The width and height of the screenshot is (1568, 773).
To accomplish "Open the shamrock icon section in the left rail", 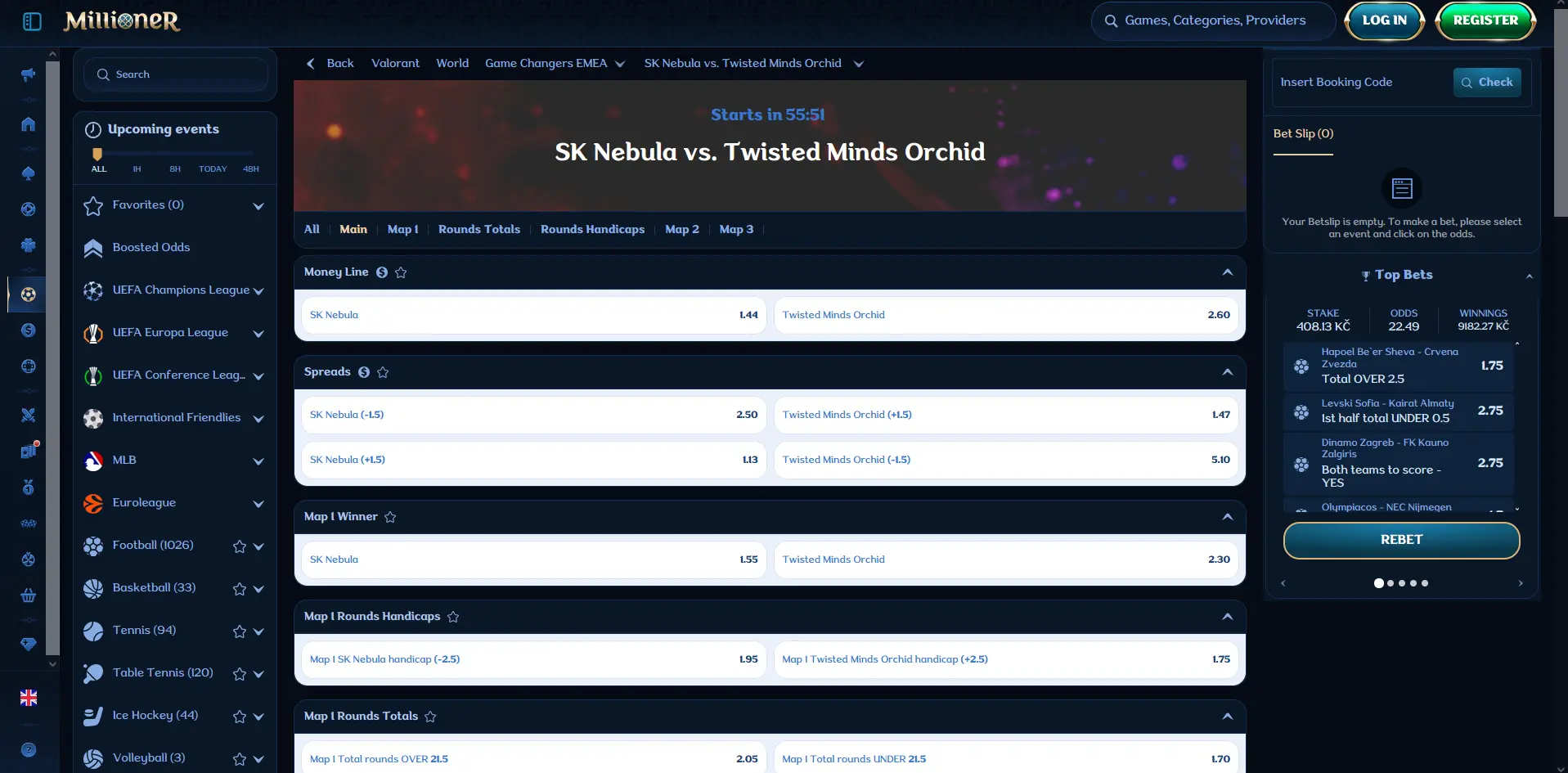I will click(29, 245).
